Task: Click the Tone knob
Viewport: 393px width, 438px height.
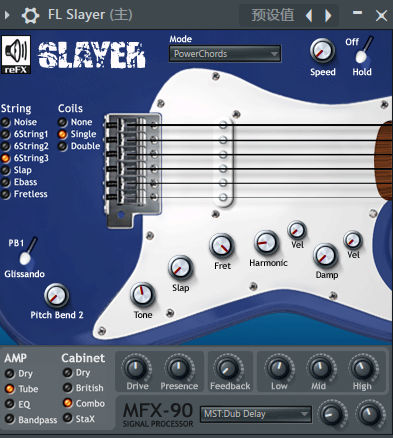Action: tap(142, 295)
